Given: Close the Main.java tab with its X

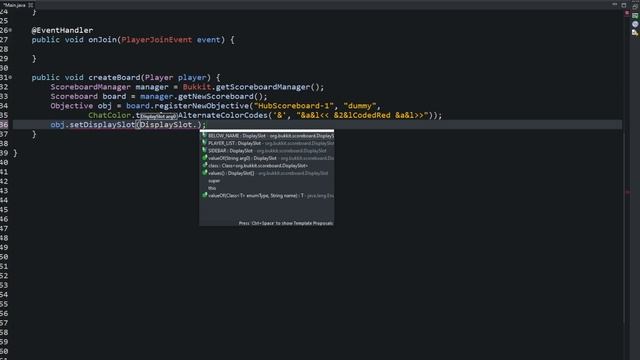Looking at the screenshot, I should point(31,5).
